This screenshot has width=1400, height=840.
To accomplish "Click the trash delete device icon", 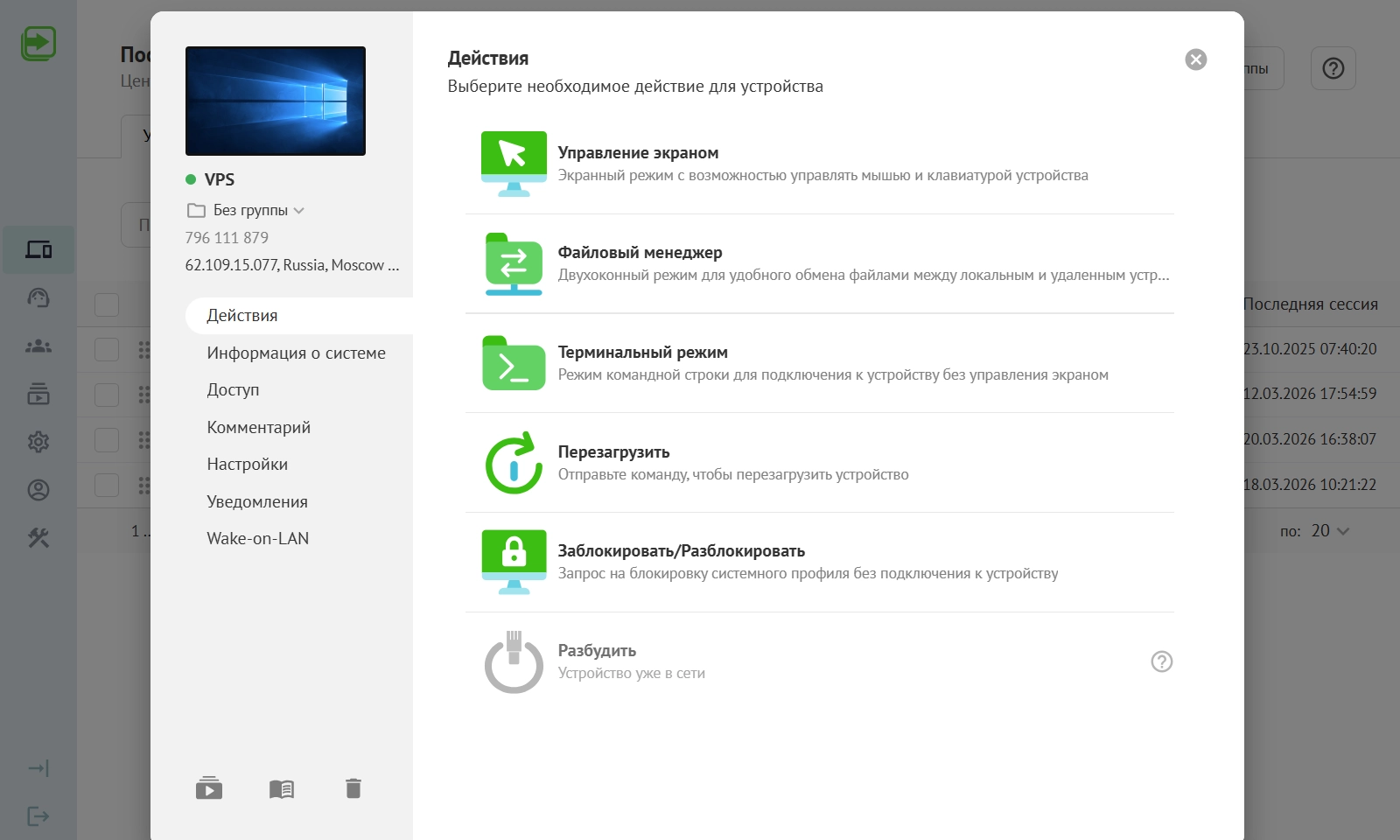I will (x=353, y=788).
